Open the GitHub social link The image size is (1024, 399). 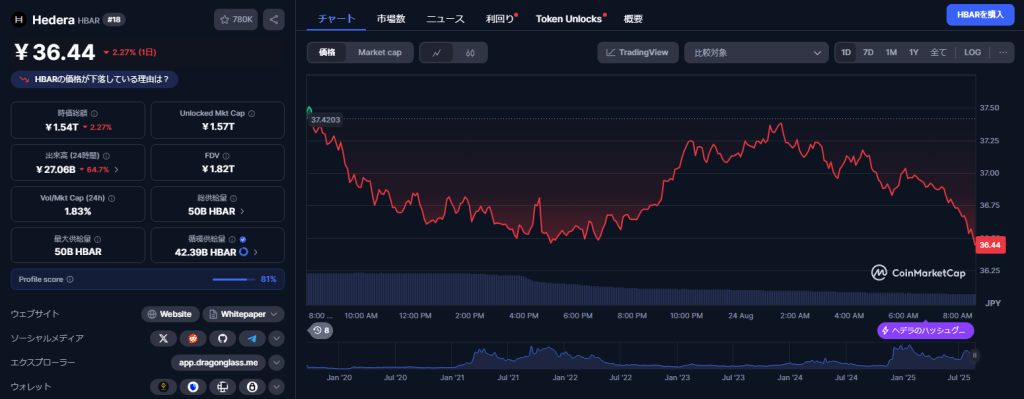point(222,338)
